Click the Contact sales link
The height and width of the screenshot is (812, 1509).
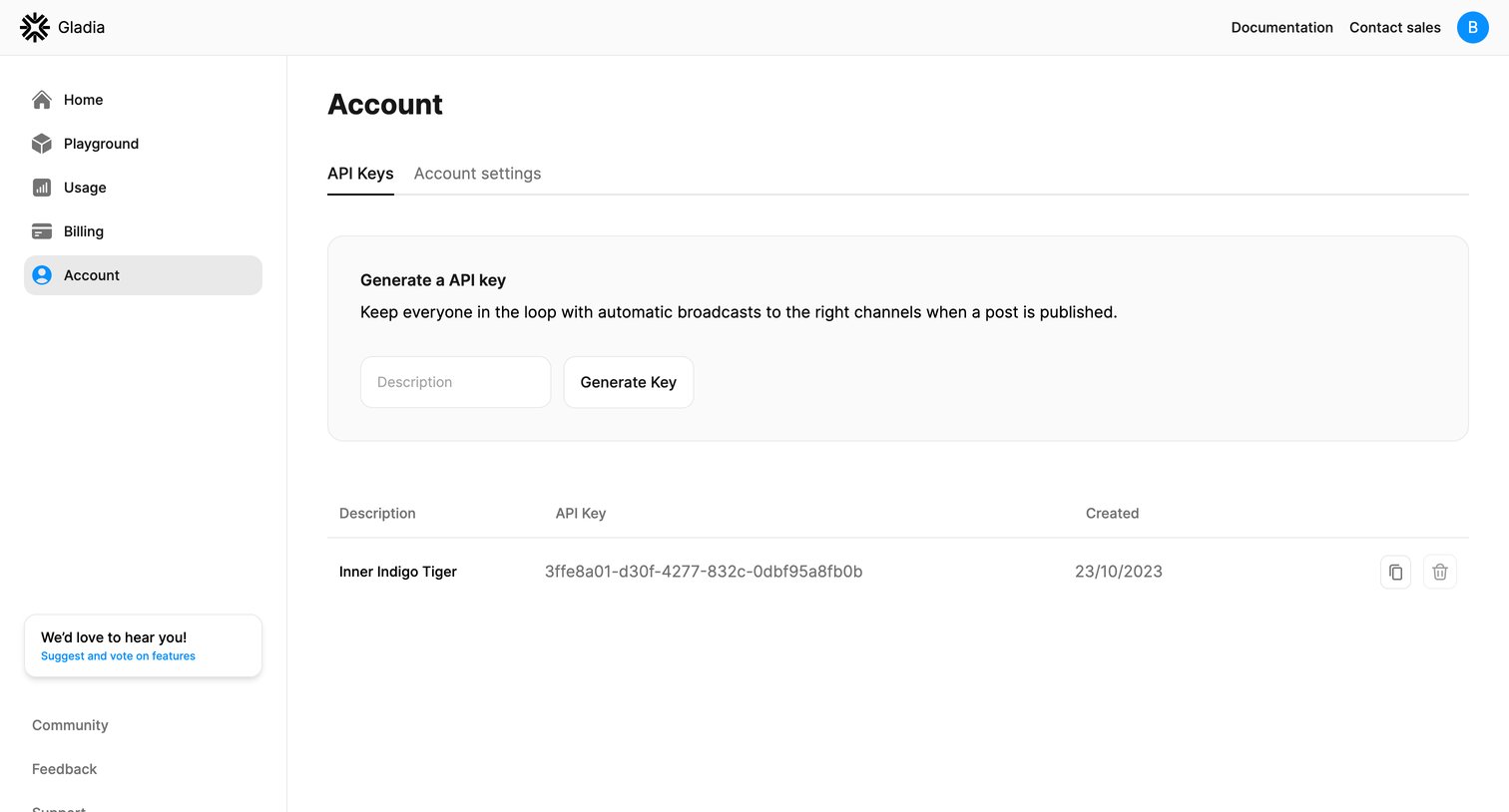click(1395, 27)
